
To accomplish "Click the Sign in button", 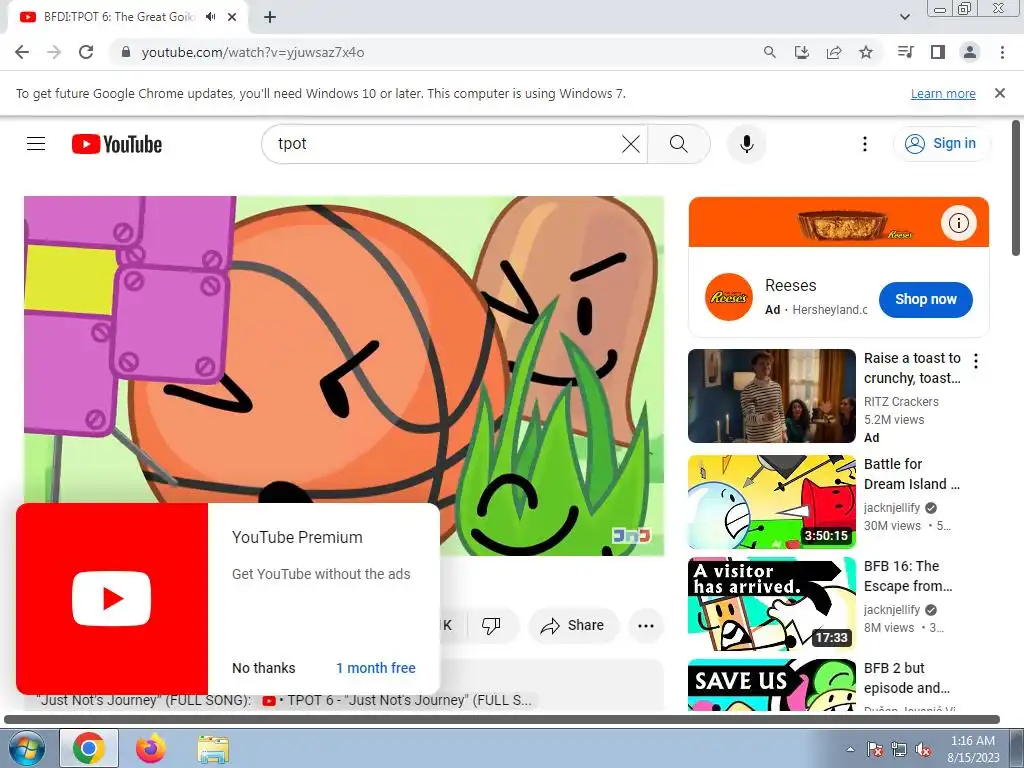I will point(941,144).
